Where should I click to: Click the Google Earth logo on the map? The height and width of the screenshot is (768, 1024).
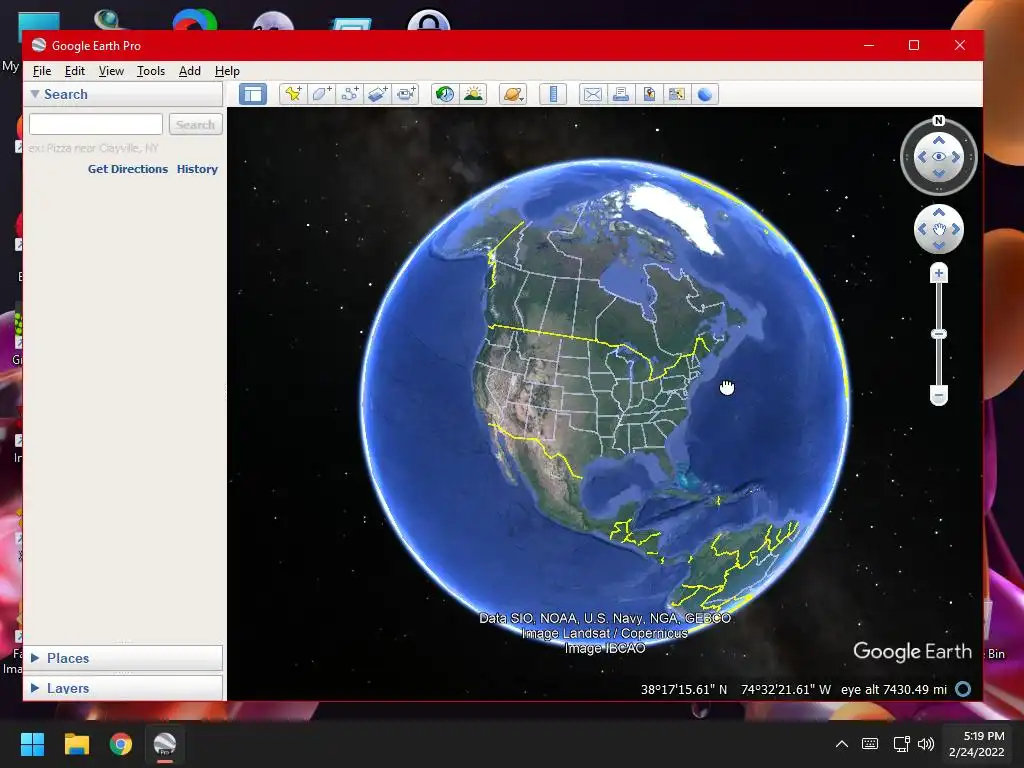[912, 651]
